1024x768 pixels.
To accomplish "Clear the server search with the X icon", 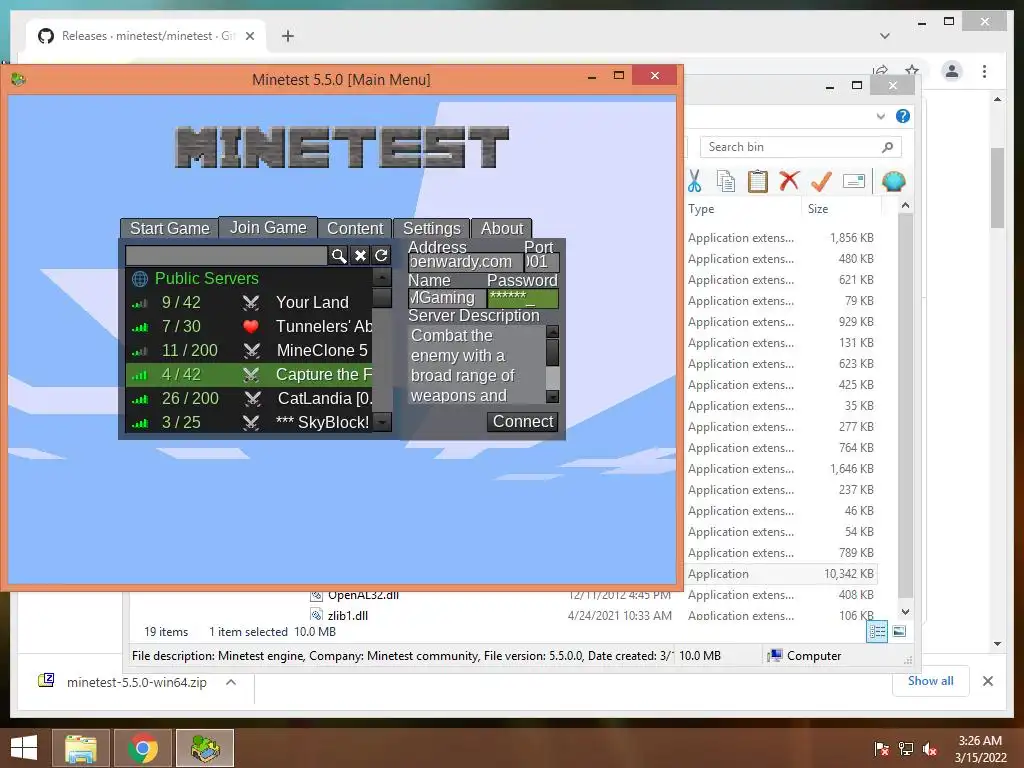I will click(360, 255).
